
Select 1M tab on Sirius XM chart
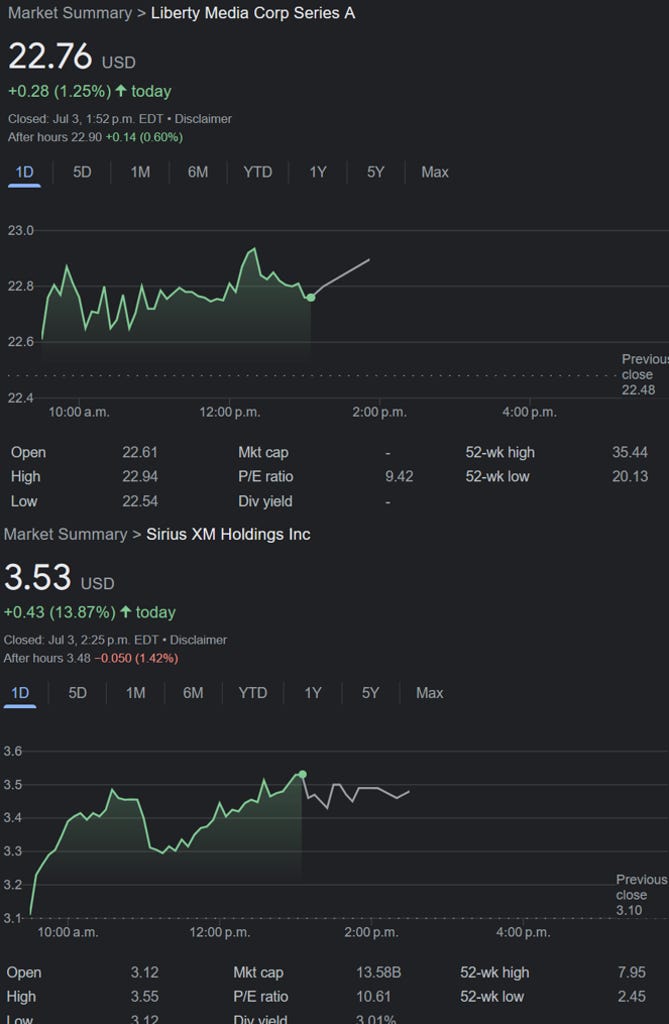[x=136, y=693]
